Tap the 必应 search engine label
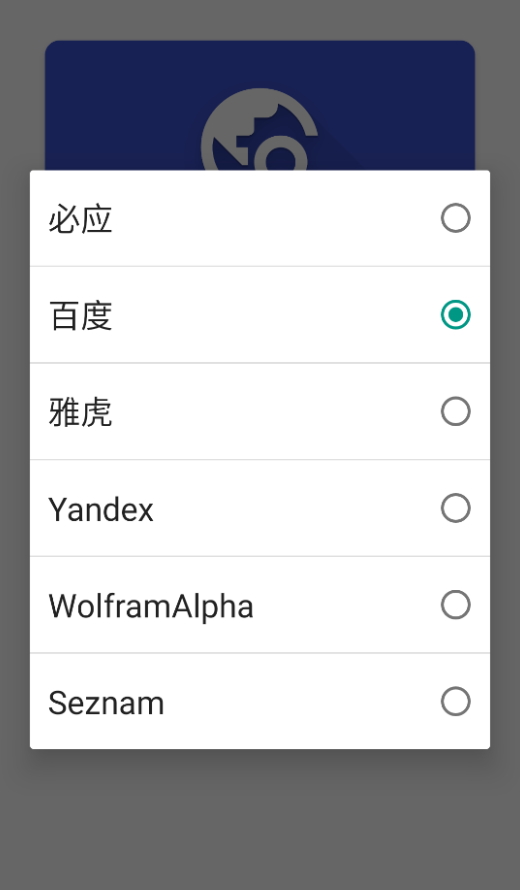This screenshot has width=520, height=890. pos(80,219)
